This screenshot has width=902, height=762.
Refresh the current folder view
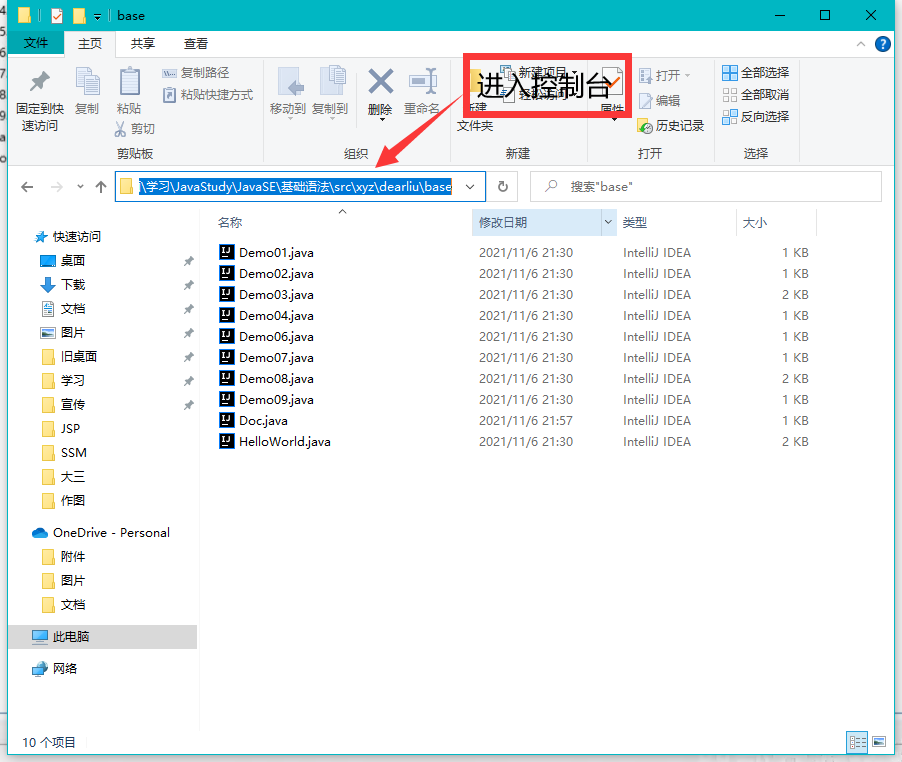tap(503, 187)
